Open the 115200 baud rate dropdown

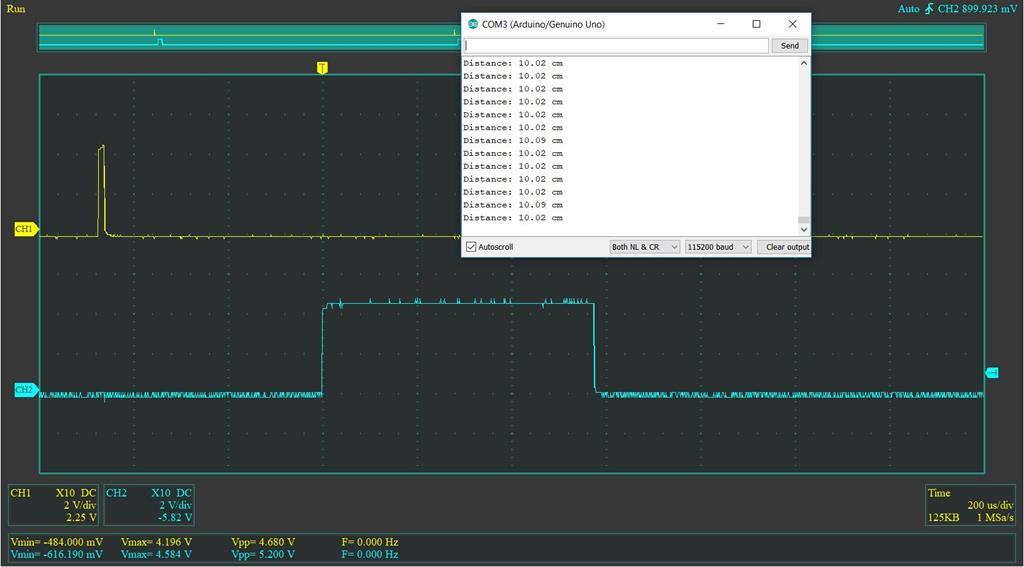point(718,247)
